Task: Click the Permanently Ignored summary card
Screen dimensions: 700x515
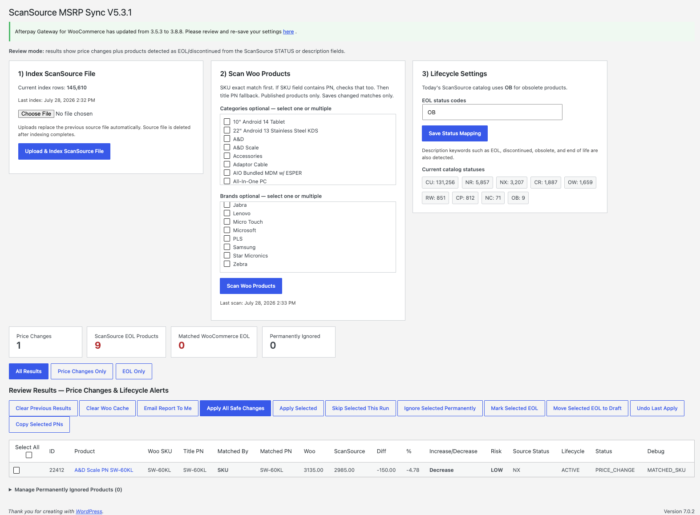Action: click(299, 342)
